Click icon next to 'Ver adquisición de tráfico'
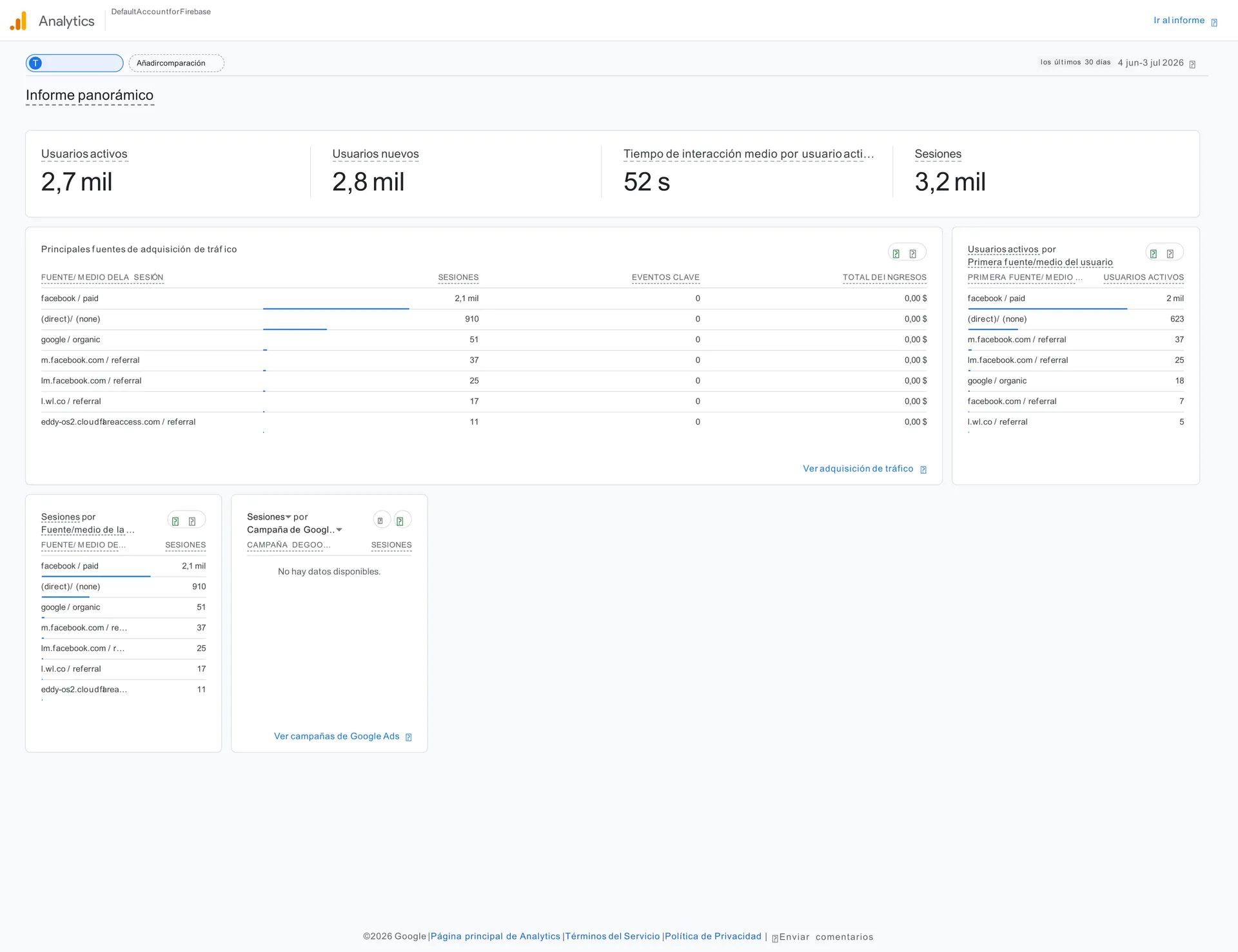 click(x=923, y=470)
